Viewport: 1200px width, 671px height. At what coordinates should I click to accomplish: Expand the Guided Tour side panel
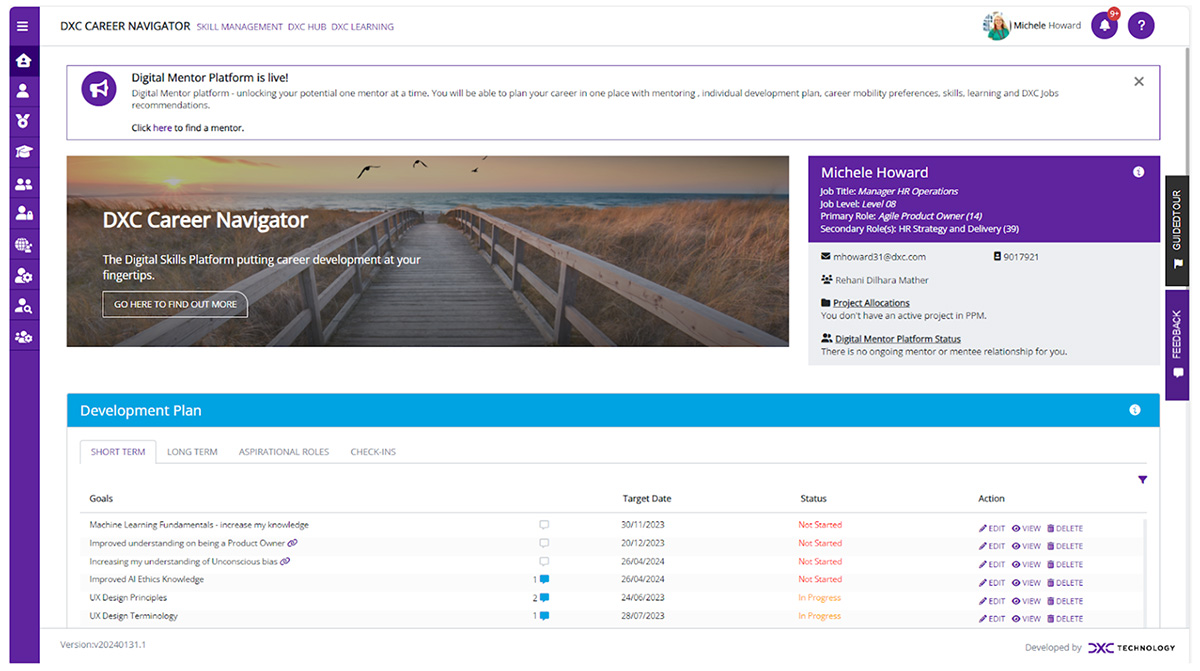click(1177, 229)
